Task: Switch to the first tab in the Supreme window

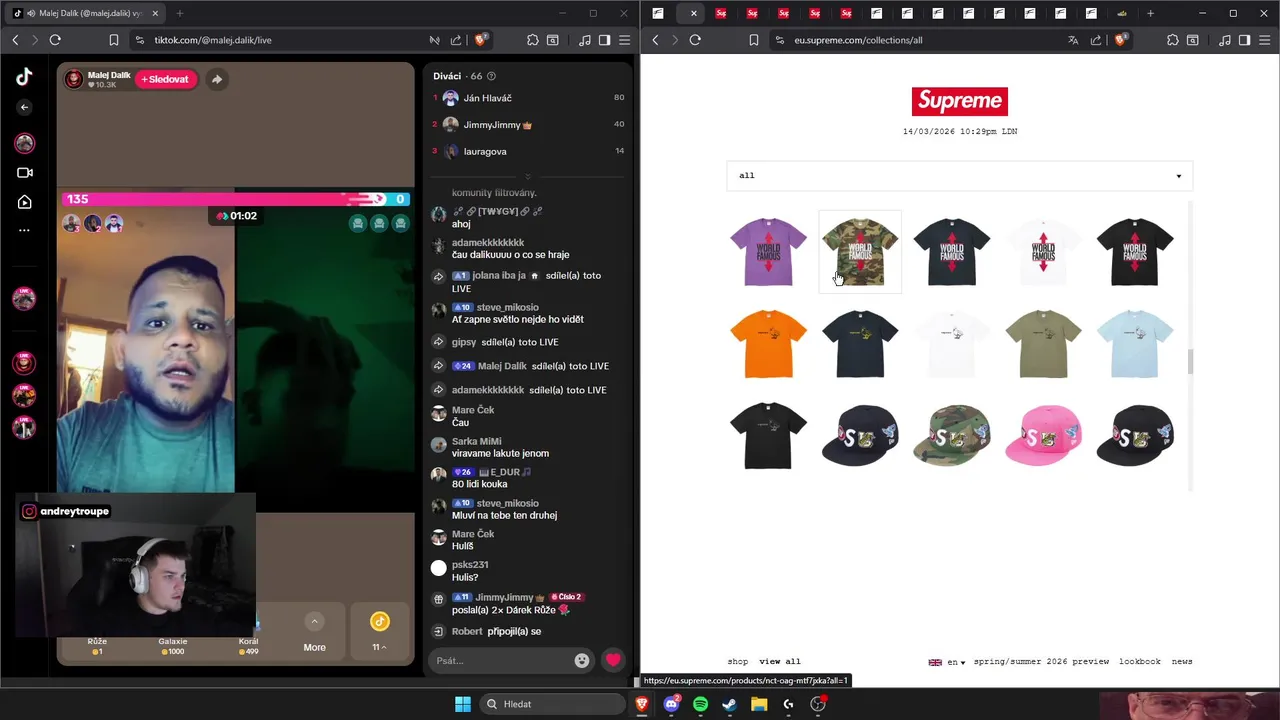Action: pyautogui.click(x=657, y=13)
